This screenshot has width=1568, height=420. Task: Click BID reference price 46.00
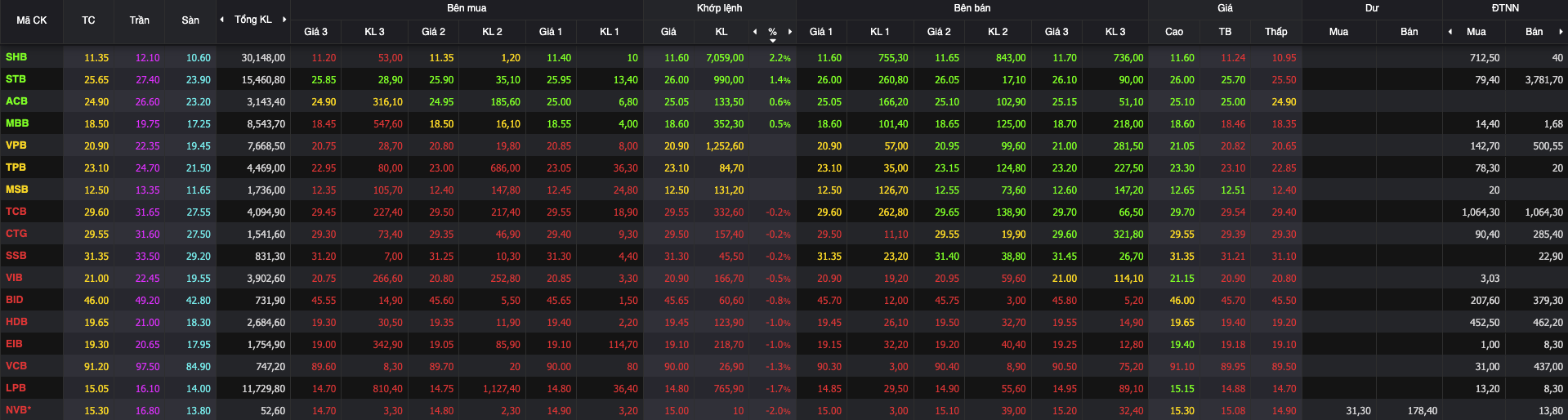tap(96, 301)
